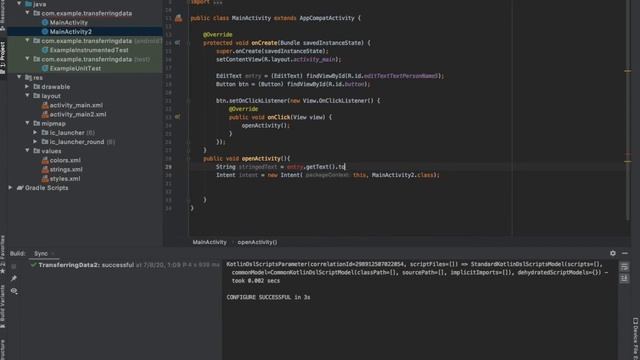This screenshot has width=640, height=360.
Task: Click the Build panel label
Action: click(x=18, y=253)
